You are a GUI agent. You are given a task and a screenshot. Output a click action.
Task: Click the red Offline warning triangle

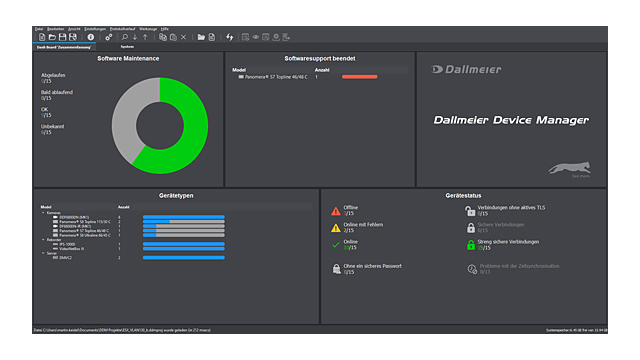(x=336, y=211)
